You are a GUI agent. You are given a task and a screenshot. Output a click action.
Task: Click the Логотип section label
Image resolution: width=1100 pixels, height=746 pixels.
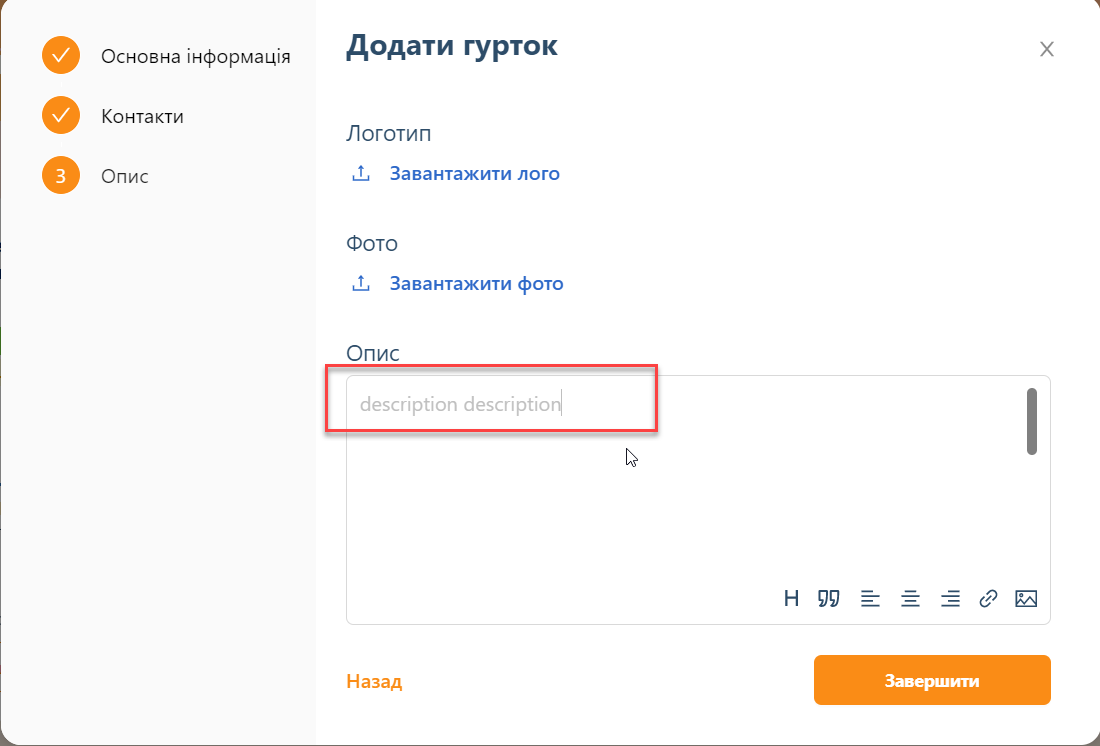389,133
